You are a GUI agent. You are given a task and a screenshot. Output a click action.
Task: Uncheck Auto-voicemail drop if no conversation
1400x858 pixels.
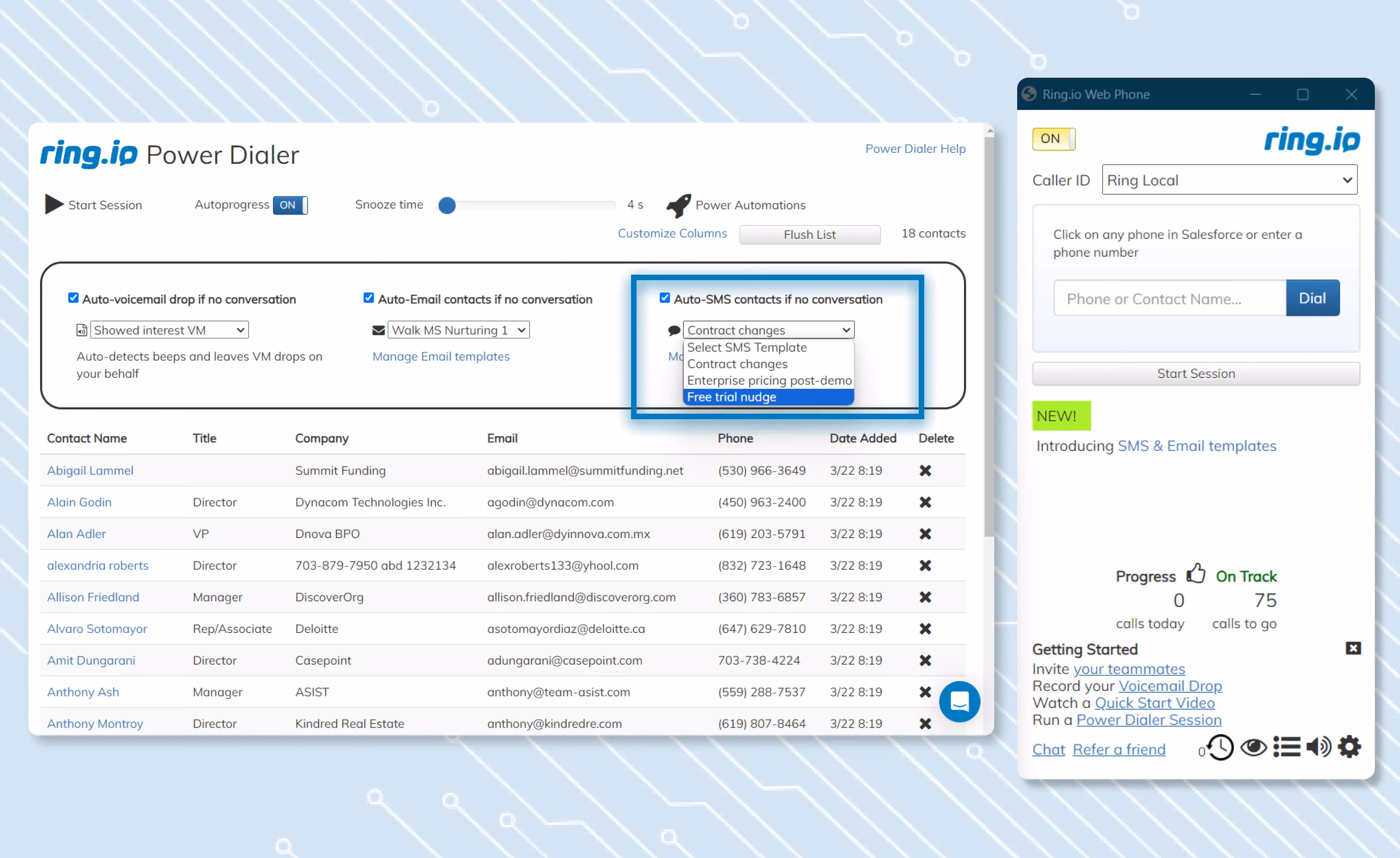click(73, 298)
